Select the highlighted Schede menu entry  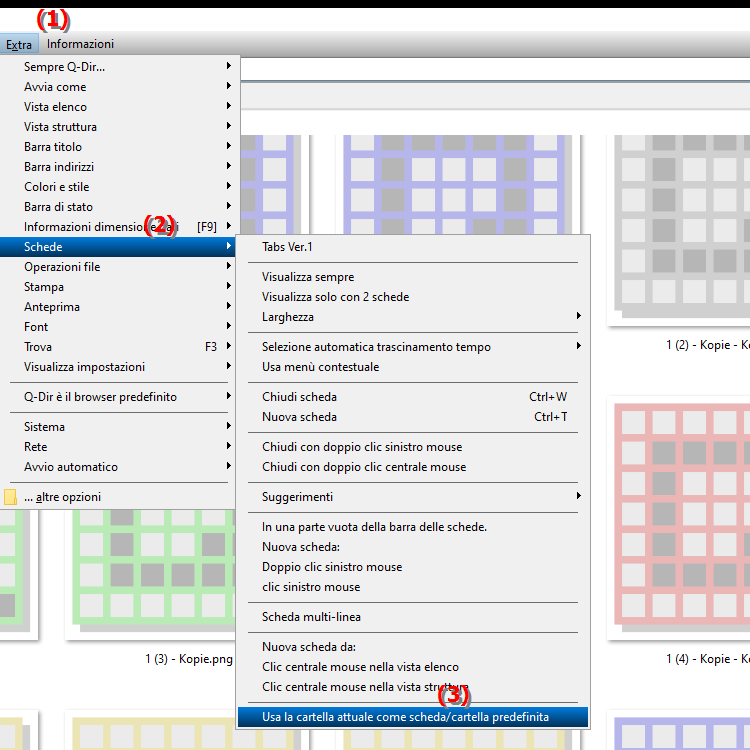118,247
